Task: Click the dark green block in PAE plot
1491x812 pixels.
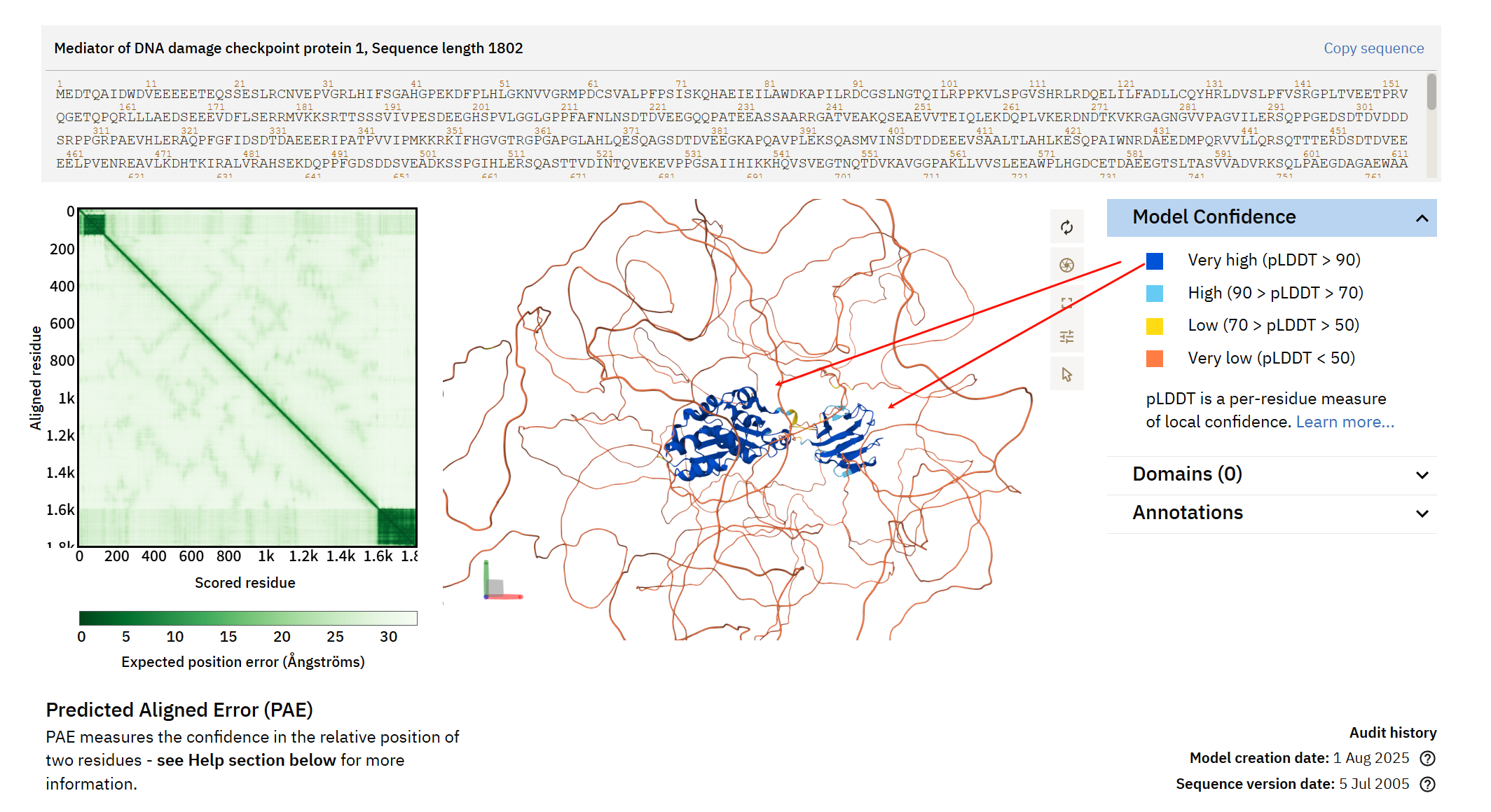Action: click(397, 526)
